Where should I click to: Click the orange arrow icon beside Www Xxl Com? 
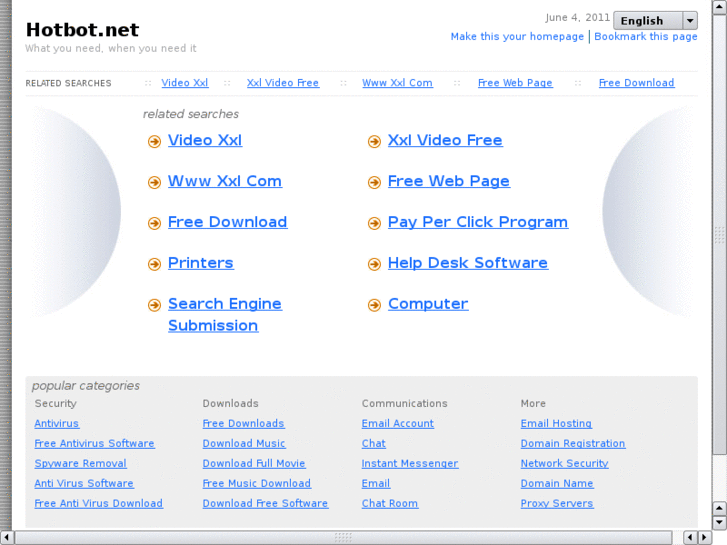point(154,183)
